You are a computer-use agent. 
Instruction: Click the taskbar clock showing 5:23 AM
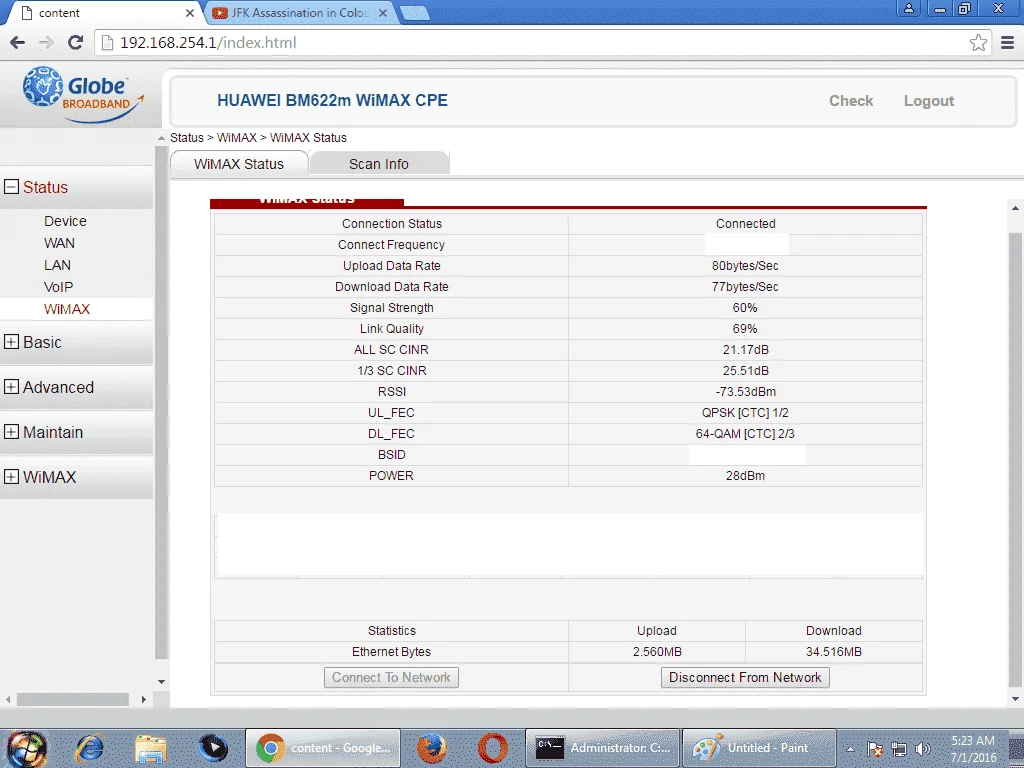973,748
